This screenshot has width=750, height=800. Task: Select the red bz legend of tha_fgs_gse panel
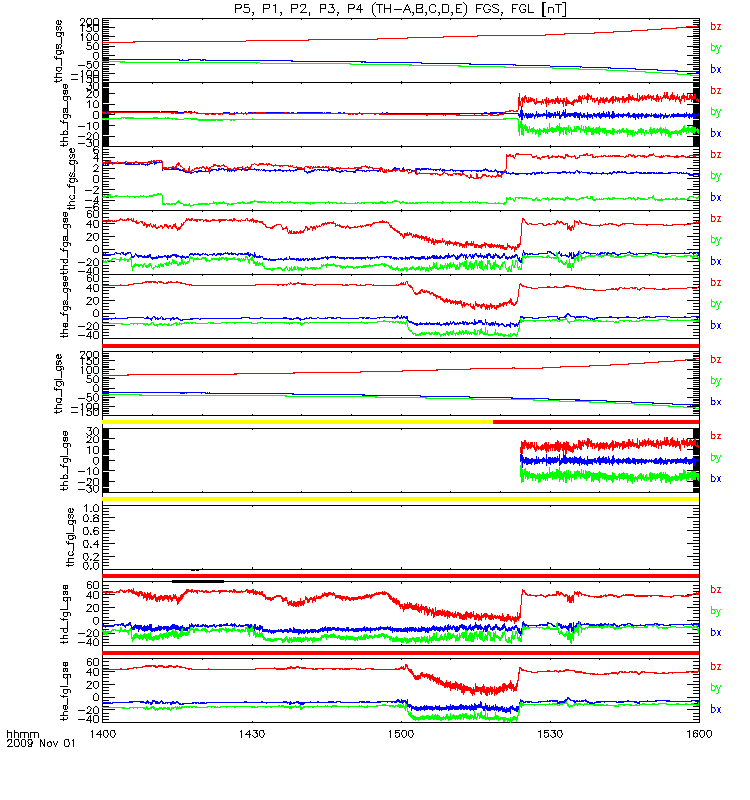(x=716, y=27)
